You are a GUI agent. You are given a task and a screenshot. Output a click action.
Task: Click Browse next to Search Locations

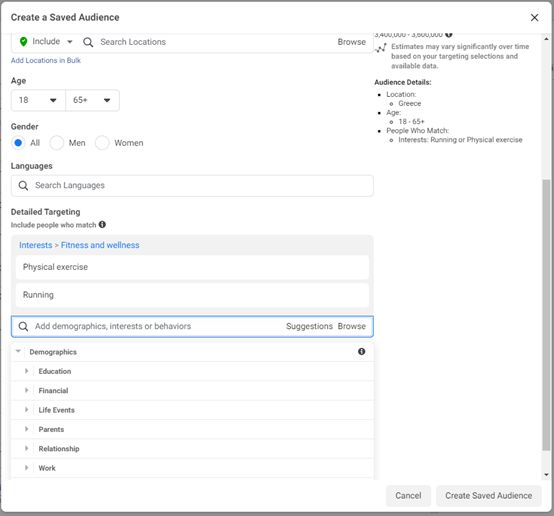tap(351, 42)
